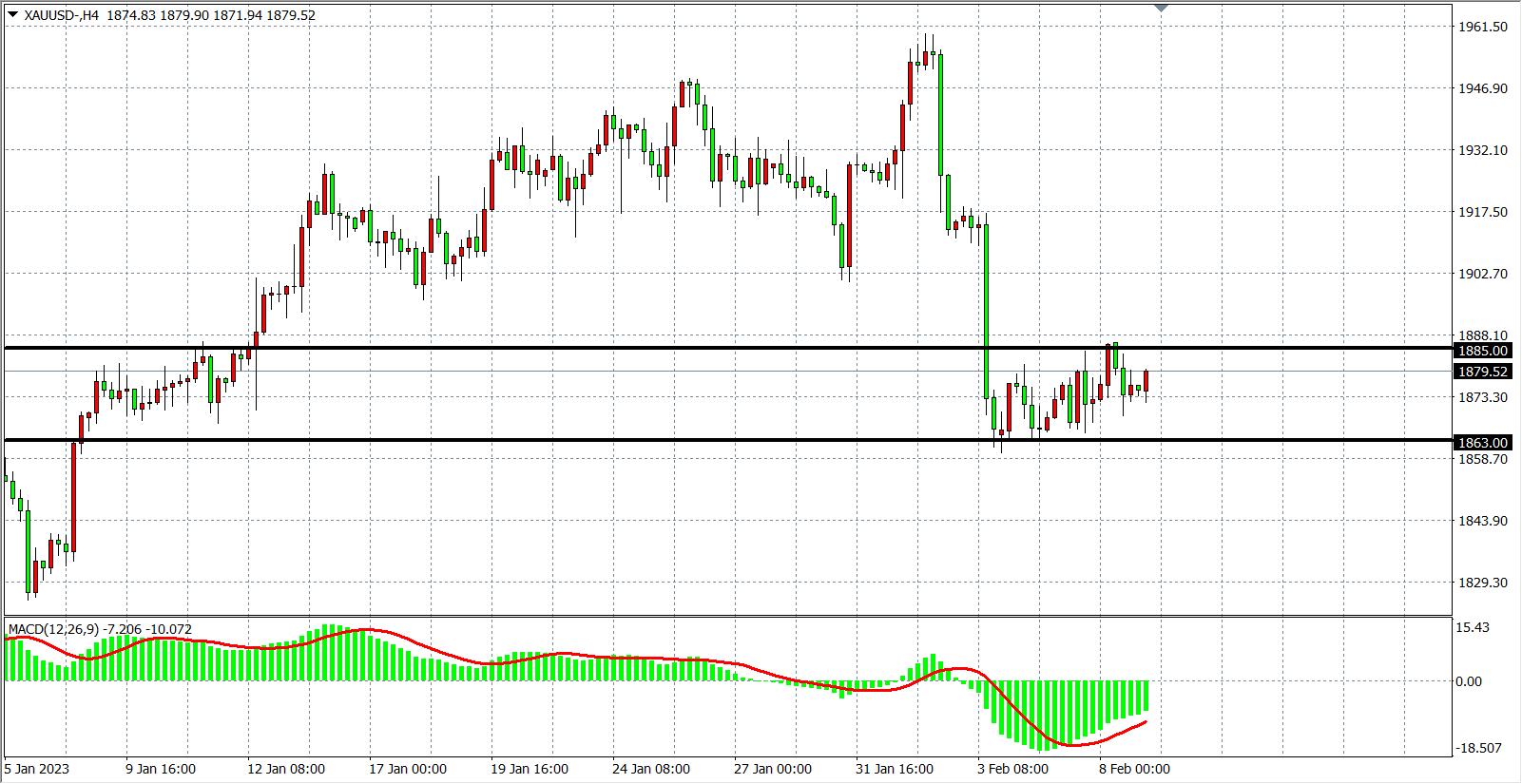Click the MACD(12,26,9) indicator label
Viewport: 1522px width, 784px height.
pos(53,629)
